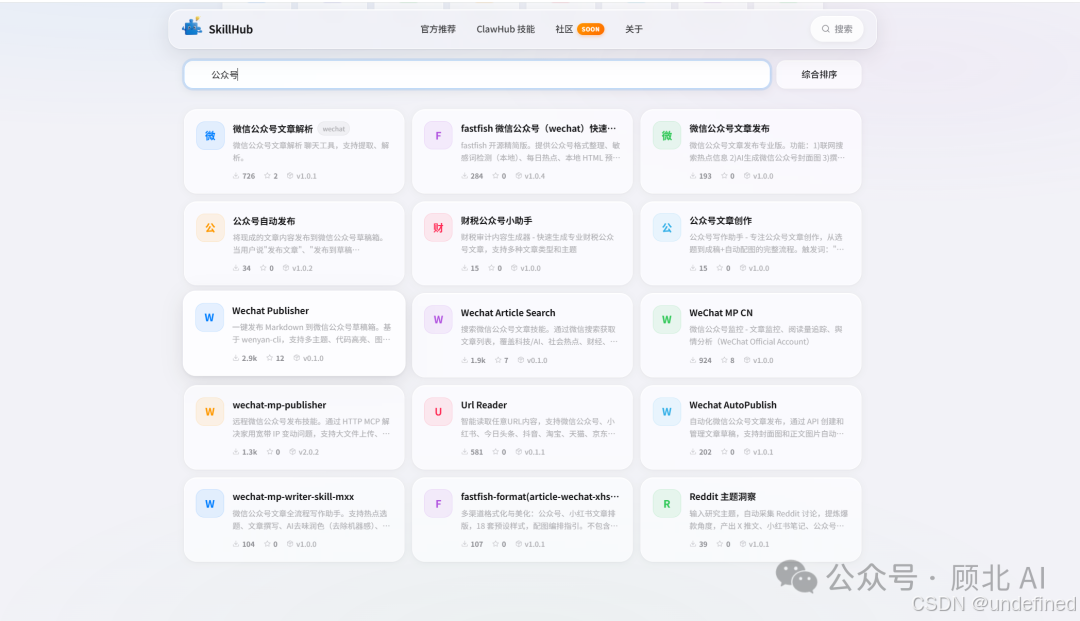Open the 综合排序 sort dropdown
The width and height of the screenshot is (1080, 621).
819,74
